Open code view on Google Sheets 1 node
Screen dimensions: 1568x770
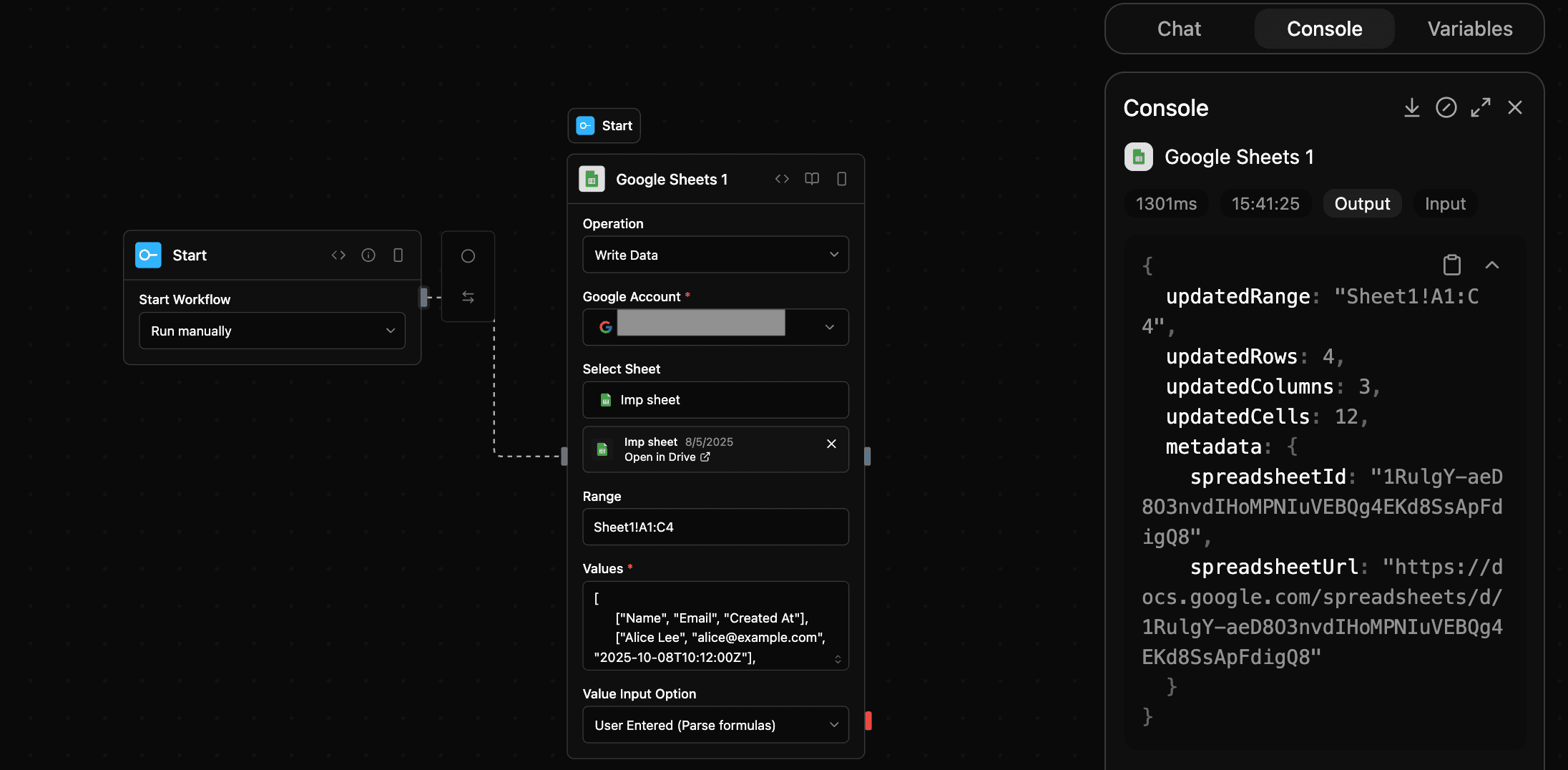(782, 179)
